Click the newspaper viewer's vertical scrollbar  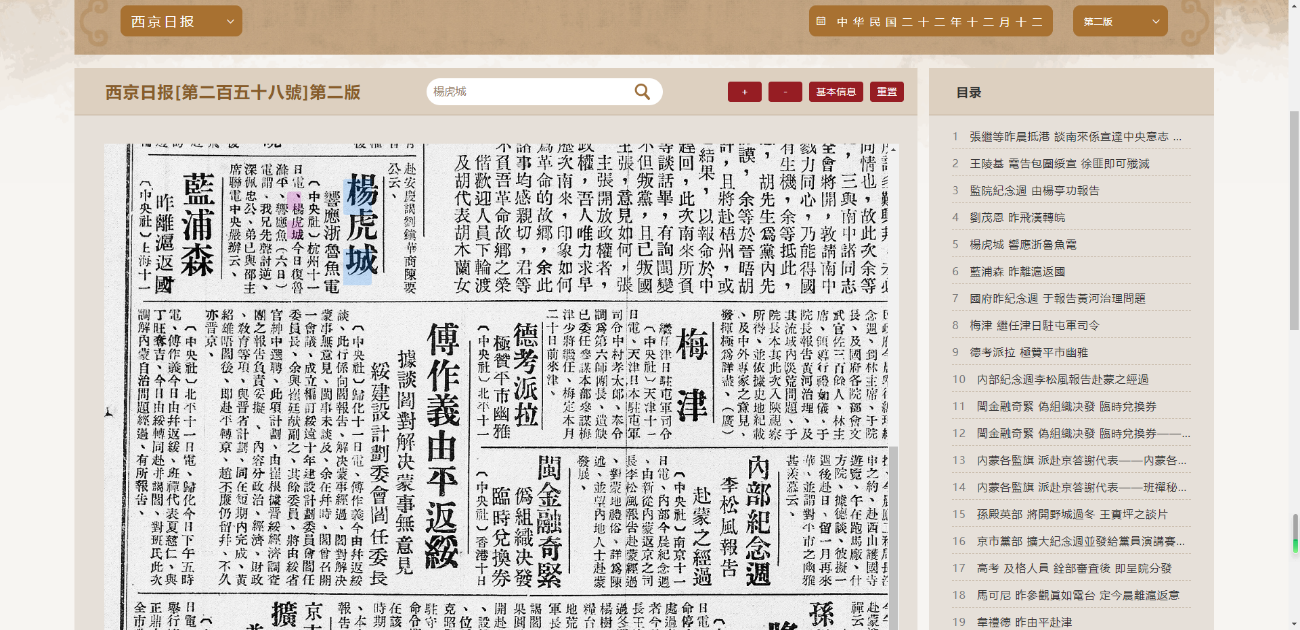[894, 538]
